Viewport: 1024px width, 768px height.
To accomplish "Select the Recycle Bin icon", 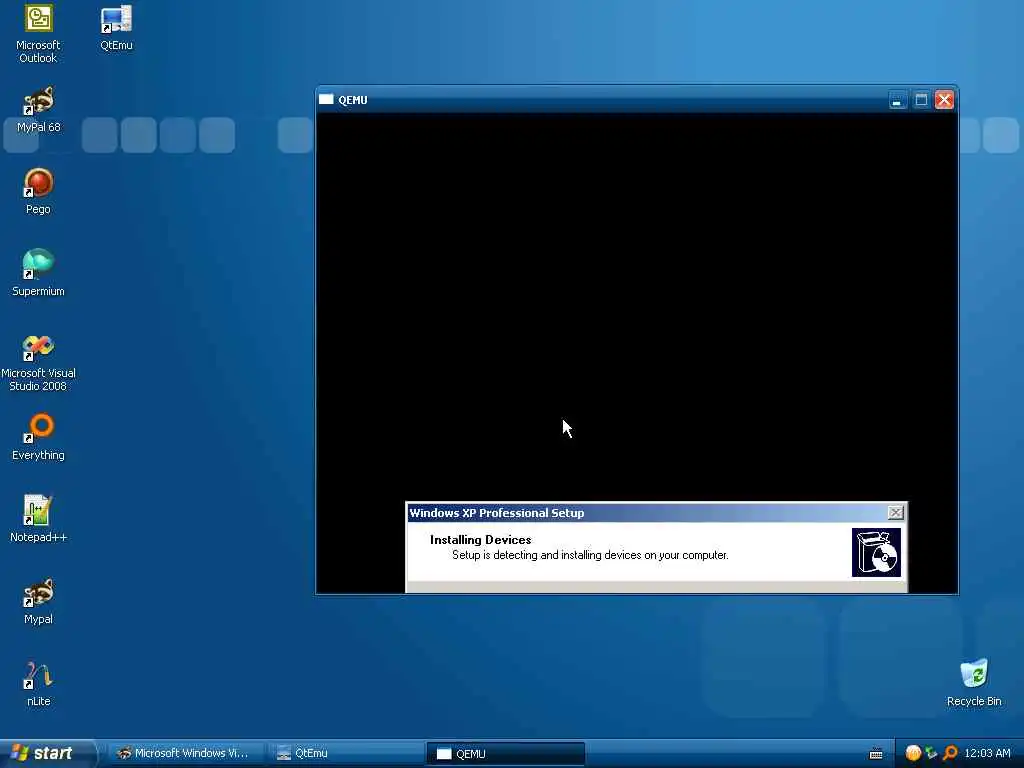I will click(974, 683).
